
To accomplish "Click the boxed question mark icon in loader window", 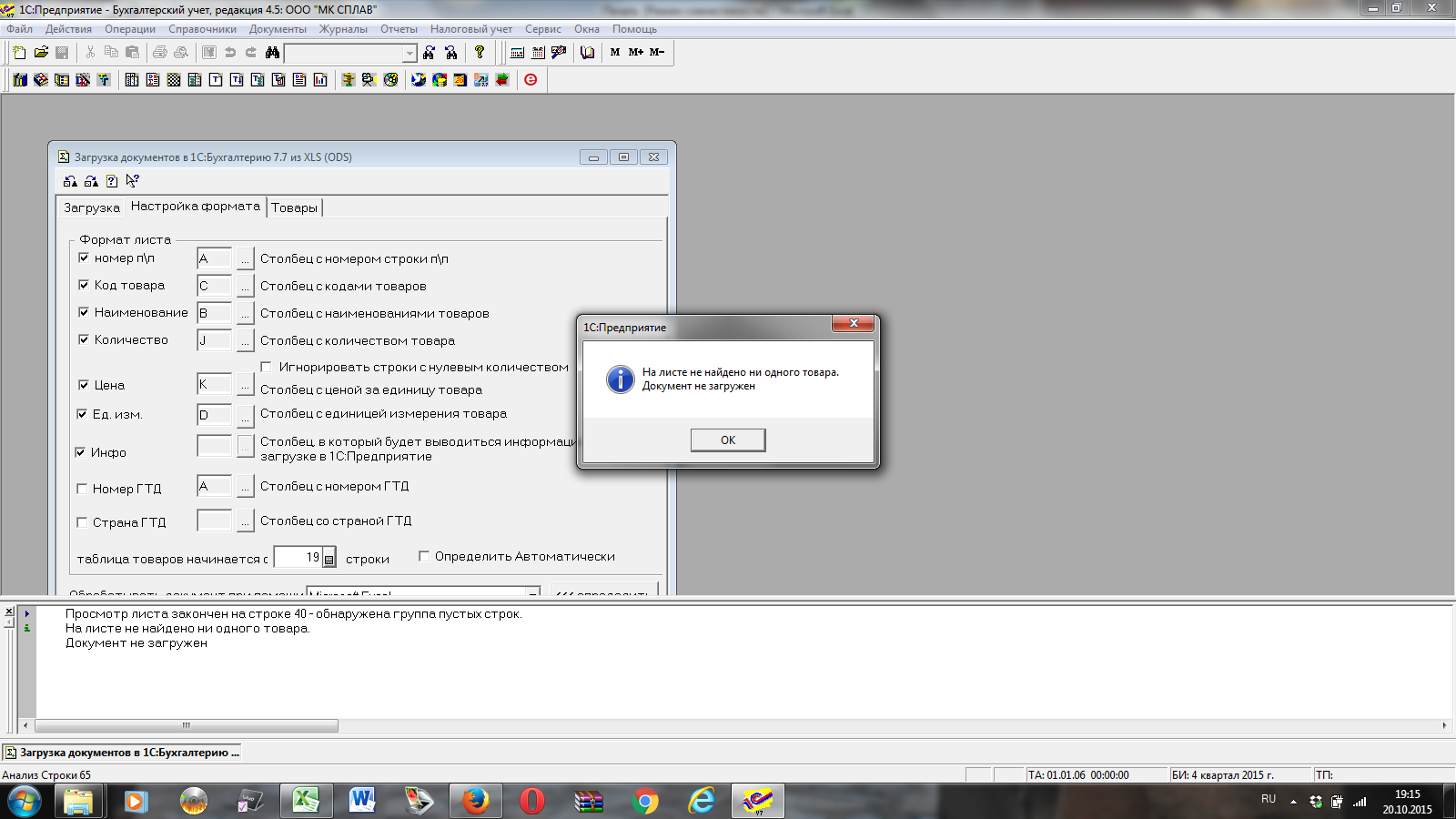I will 112,181.
